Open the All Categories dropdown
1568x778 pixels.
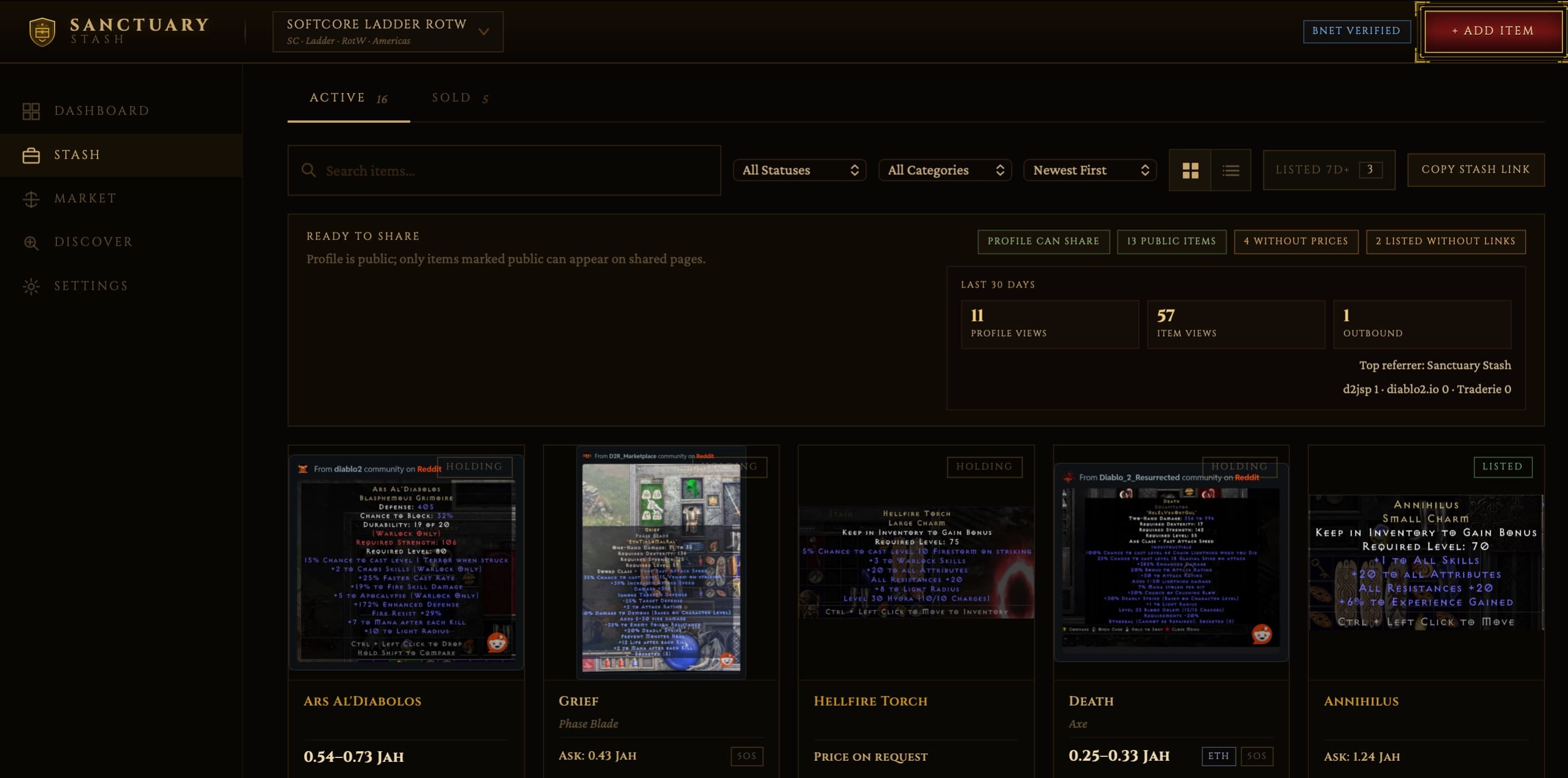(x=944, y=171)
